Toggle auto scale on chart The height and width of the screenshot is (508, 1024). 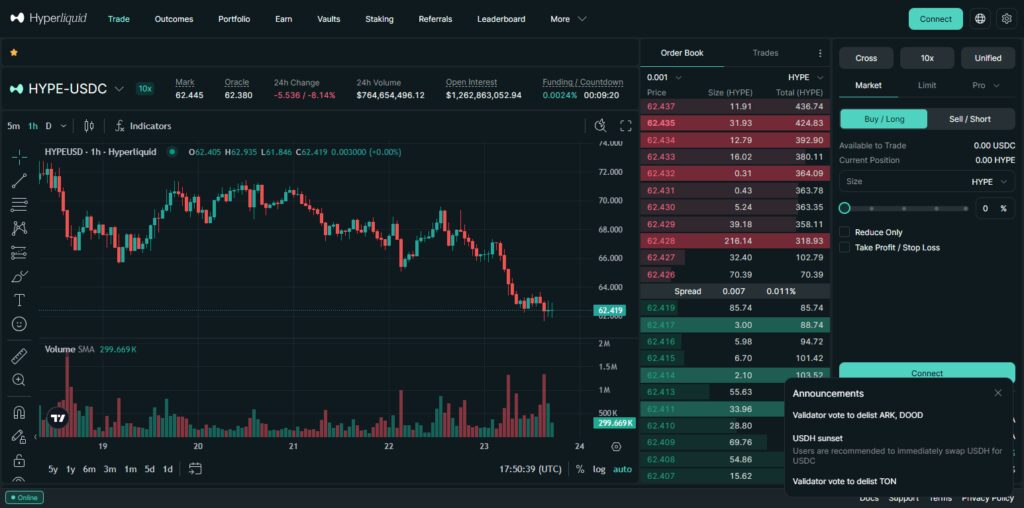(x=622, y=469)
